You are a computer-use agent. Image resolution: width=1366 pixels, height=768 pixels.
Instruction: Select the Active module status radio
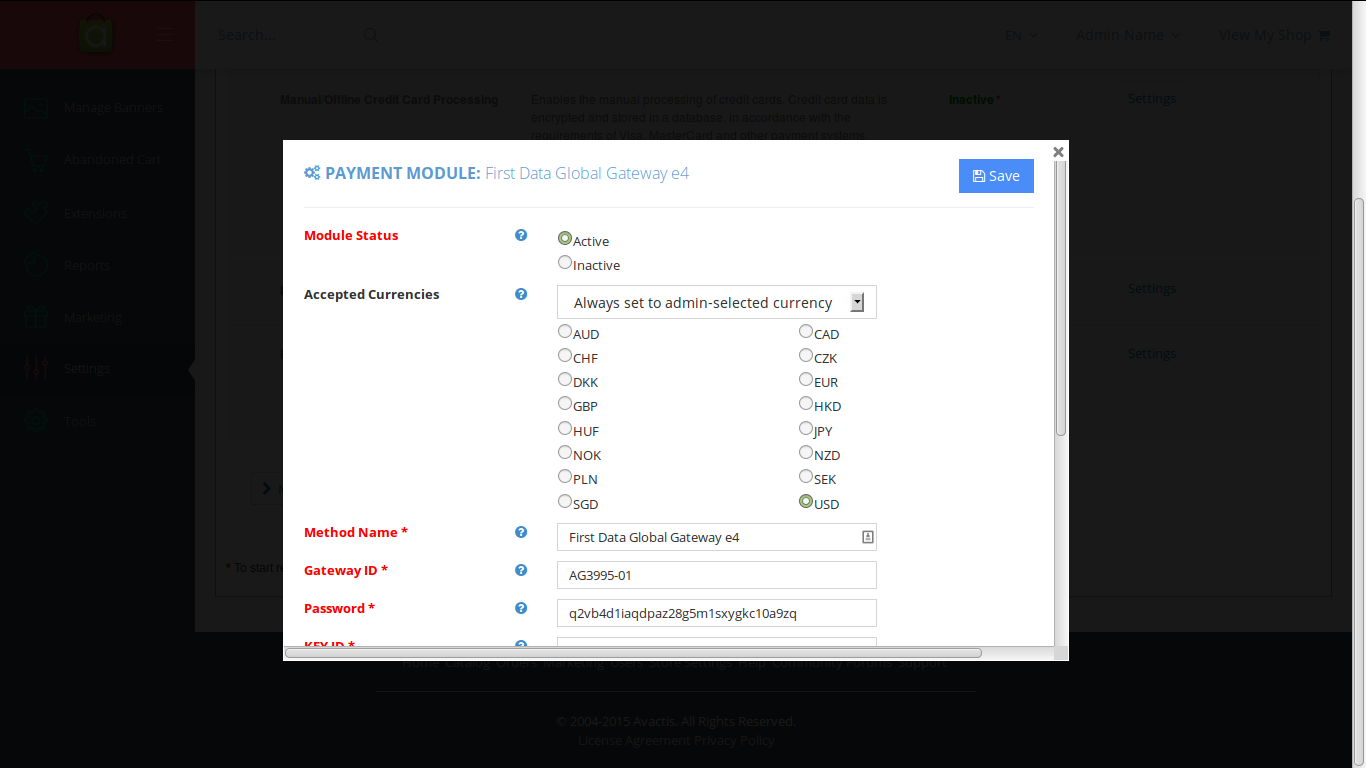[x=565, y=238]
